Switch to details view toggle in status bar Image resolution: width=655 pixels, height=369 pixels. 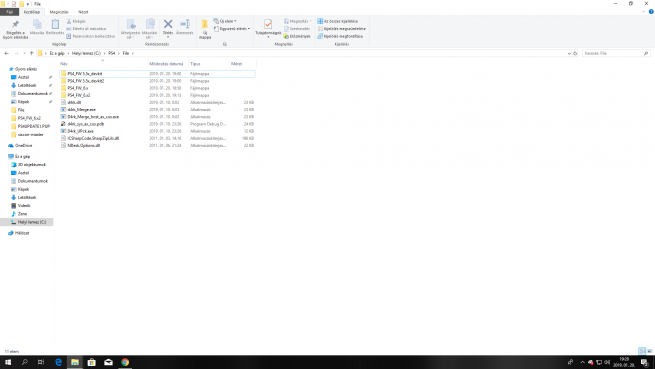[642, 351]
